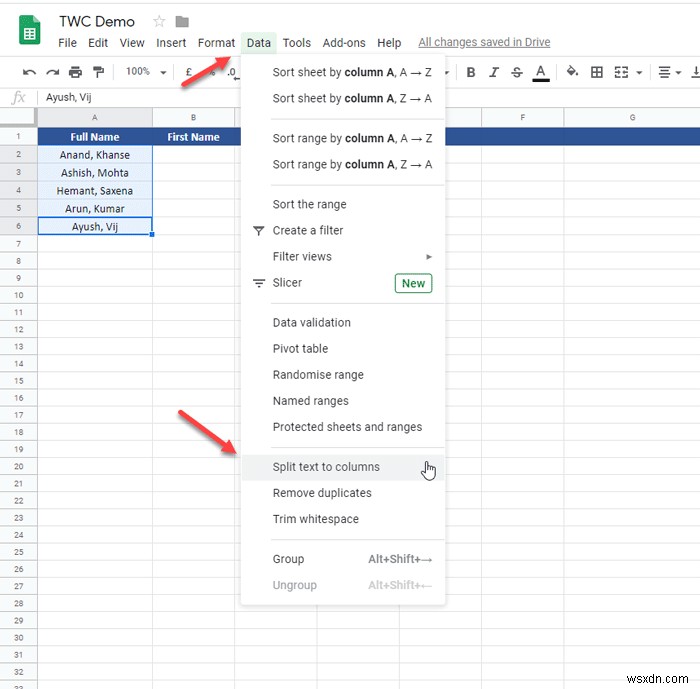Expand the merge cells dropdown arrow
700x689 pixels.
pos(639,72)
